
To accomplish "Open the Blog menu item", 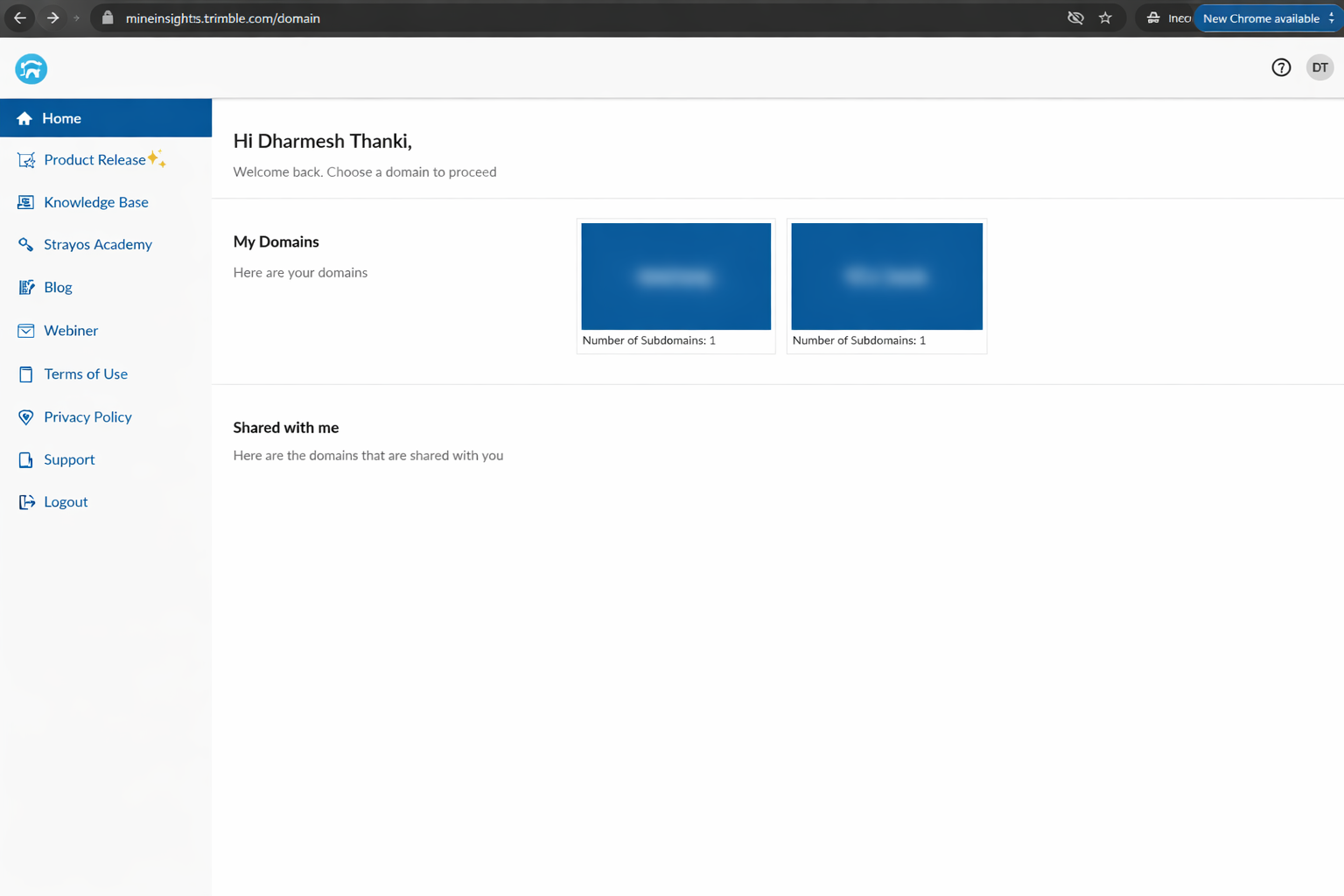I will click(x=58, y=287).
